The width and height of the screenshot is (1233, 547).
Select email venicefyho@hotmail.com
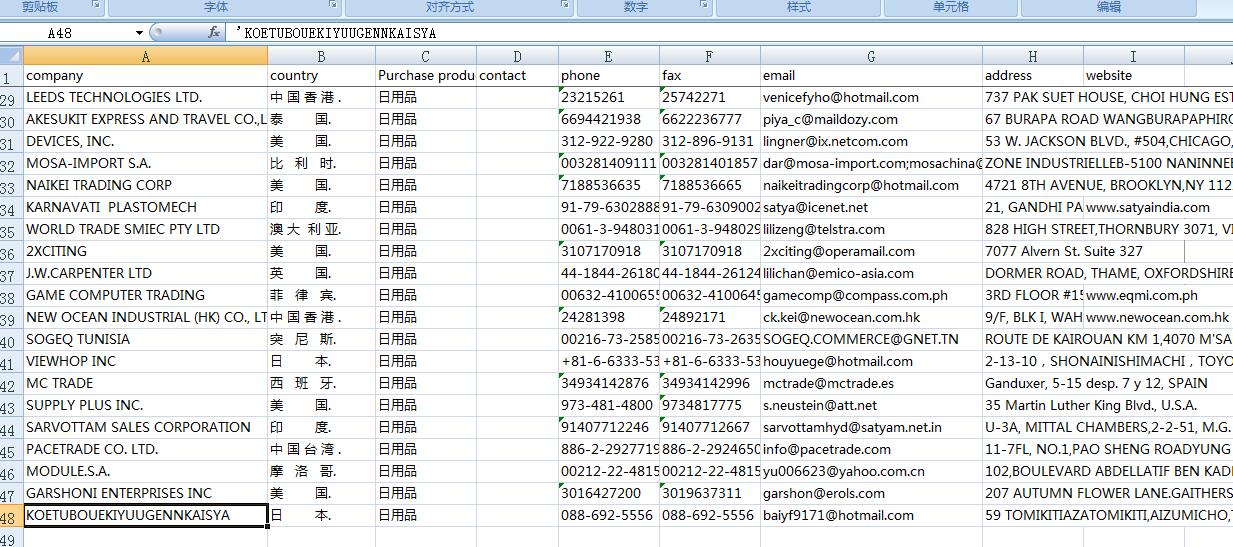(871, 98)
